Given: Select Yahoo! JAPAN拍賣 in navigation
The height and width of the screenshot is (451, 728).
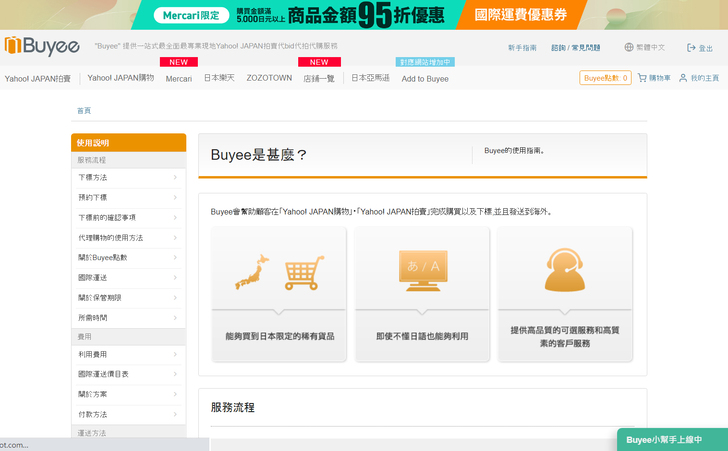Looking at the screenshot, I should (x=38, y=78).
